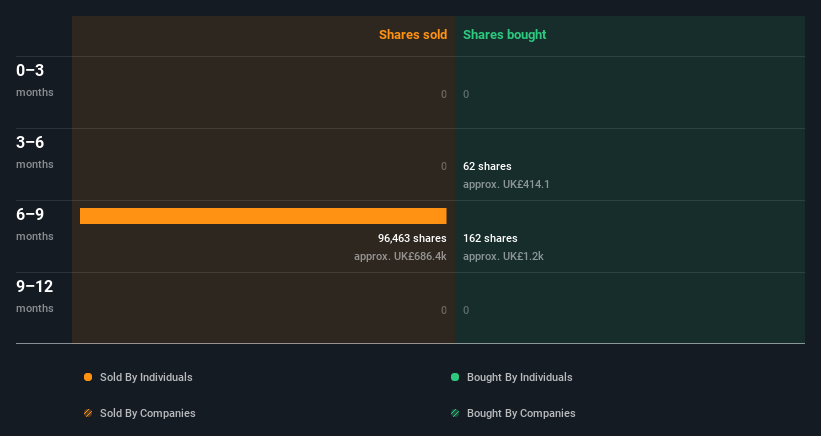The height and width of the screenshot is (436, 821).
Task: Click the orange Sold By Individuals legend dot
Action: (x=88, y=377)
